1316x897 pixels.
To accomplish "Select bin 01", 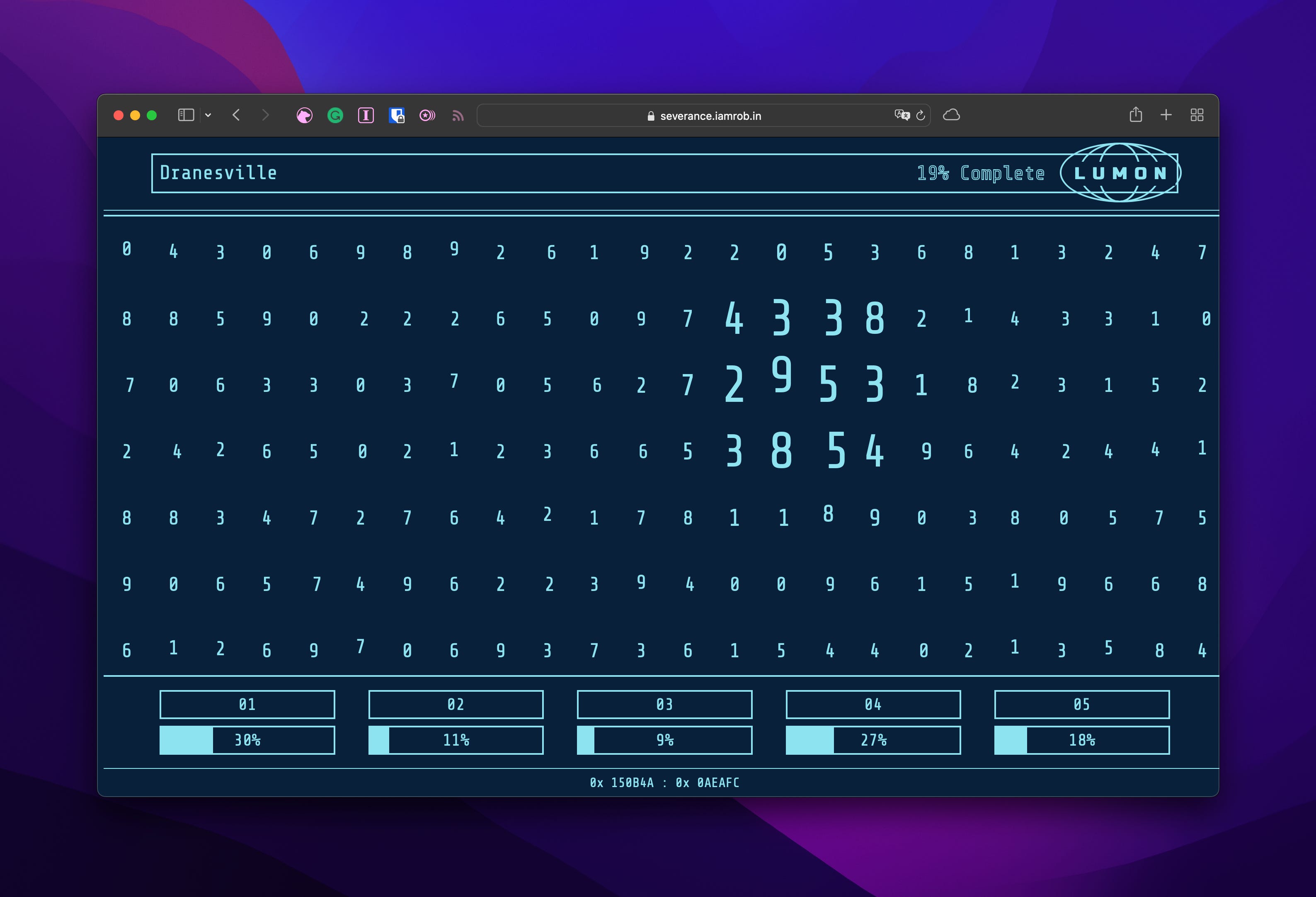I will click(x=247, y=704).
